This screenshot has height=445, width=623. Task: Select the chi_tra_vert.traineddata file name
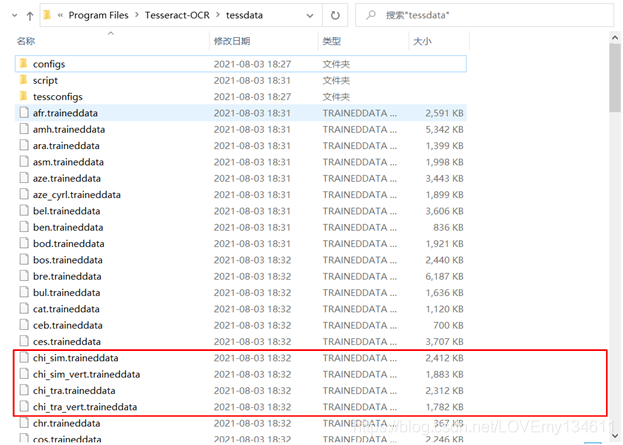pyautogui.click(x=85, y=407)
